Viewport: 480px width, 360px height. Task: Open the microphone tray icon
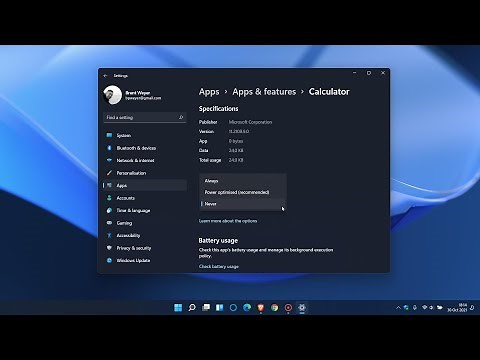(x=415, y=308)
